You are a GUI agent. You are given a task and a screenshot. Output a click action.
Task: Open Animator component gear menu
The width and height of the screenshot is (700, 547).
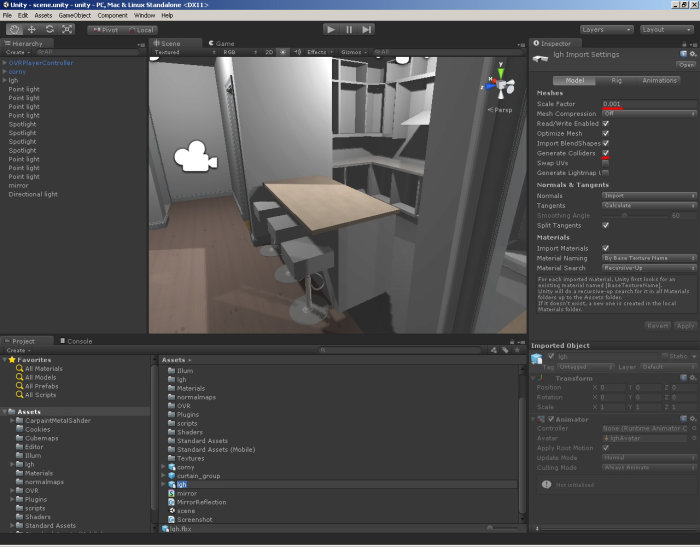click(693, 419)
